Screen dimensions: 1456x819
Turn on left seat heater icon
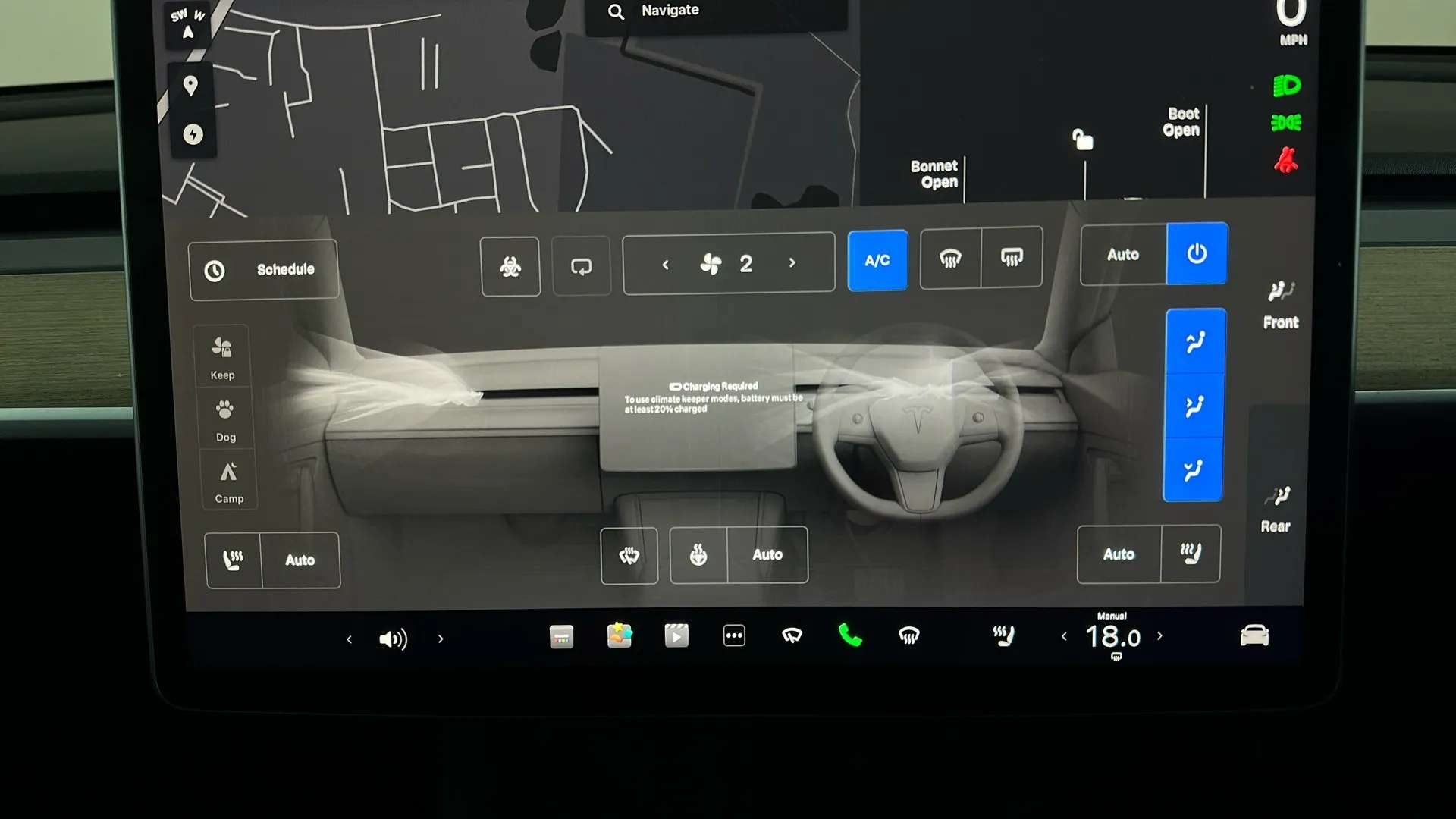233,560
